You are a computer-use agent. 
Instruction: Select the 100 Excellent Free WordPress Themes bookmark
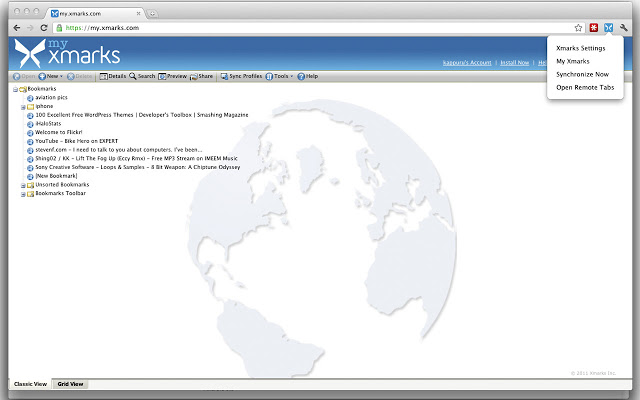tap(142, 115)
